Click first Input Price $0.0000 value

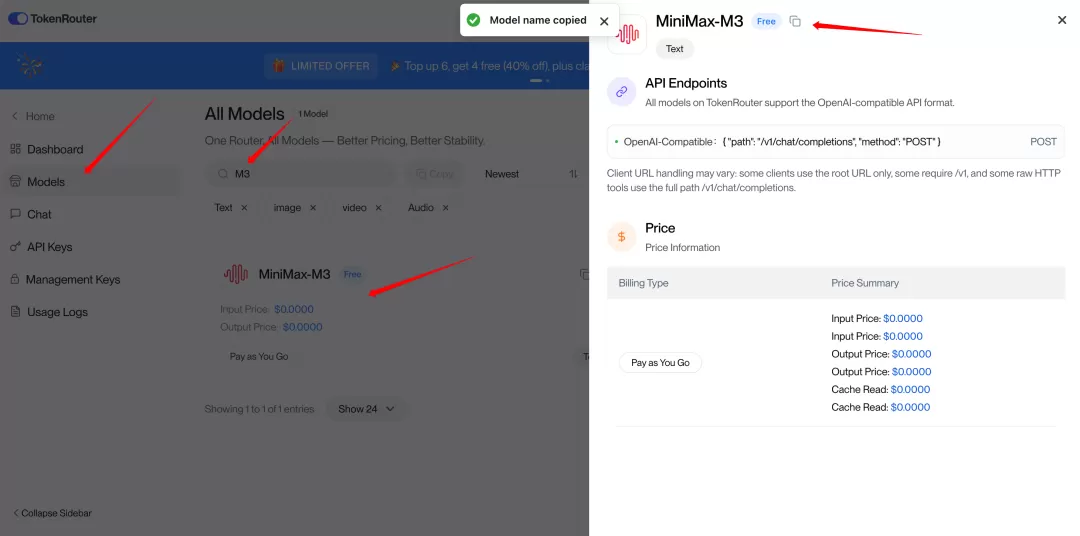(x=903, y=319)
